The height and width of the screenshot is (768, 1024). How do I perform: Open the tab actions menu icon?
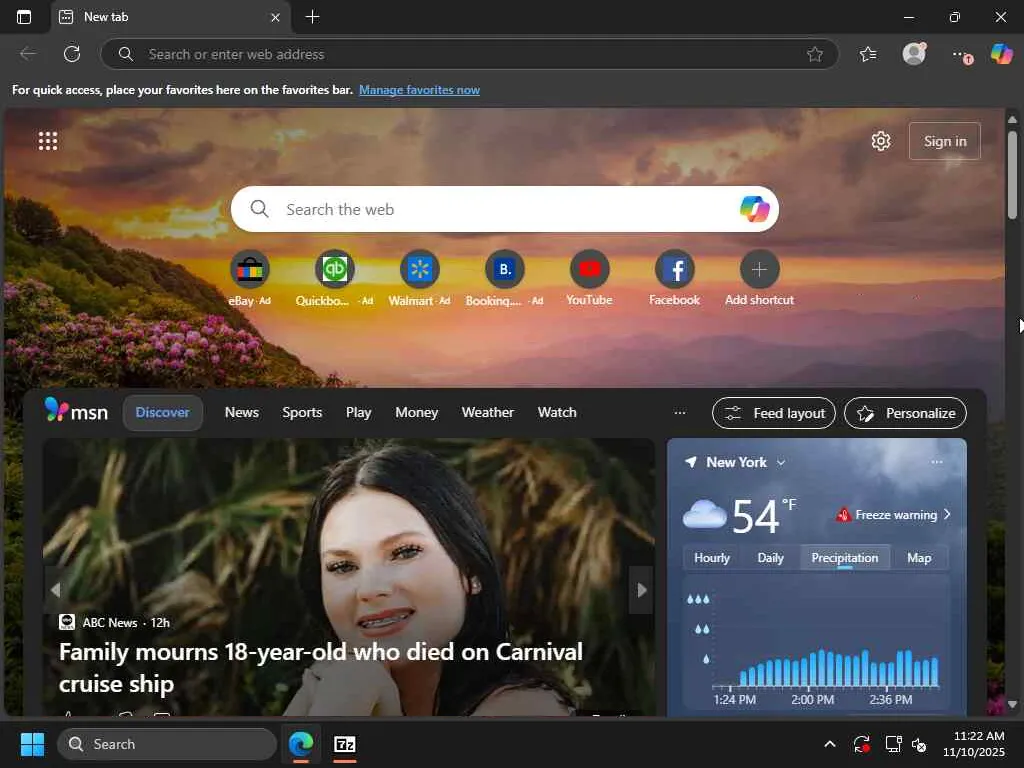click(x=24, y=17)
